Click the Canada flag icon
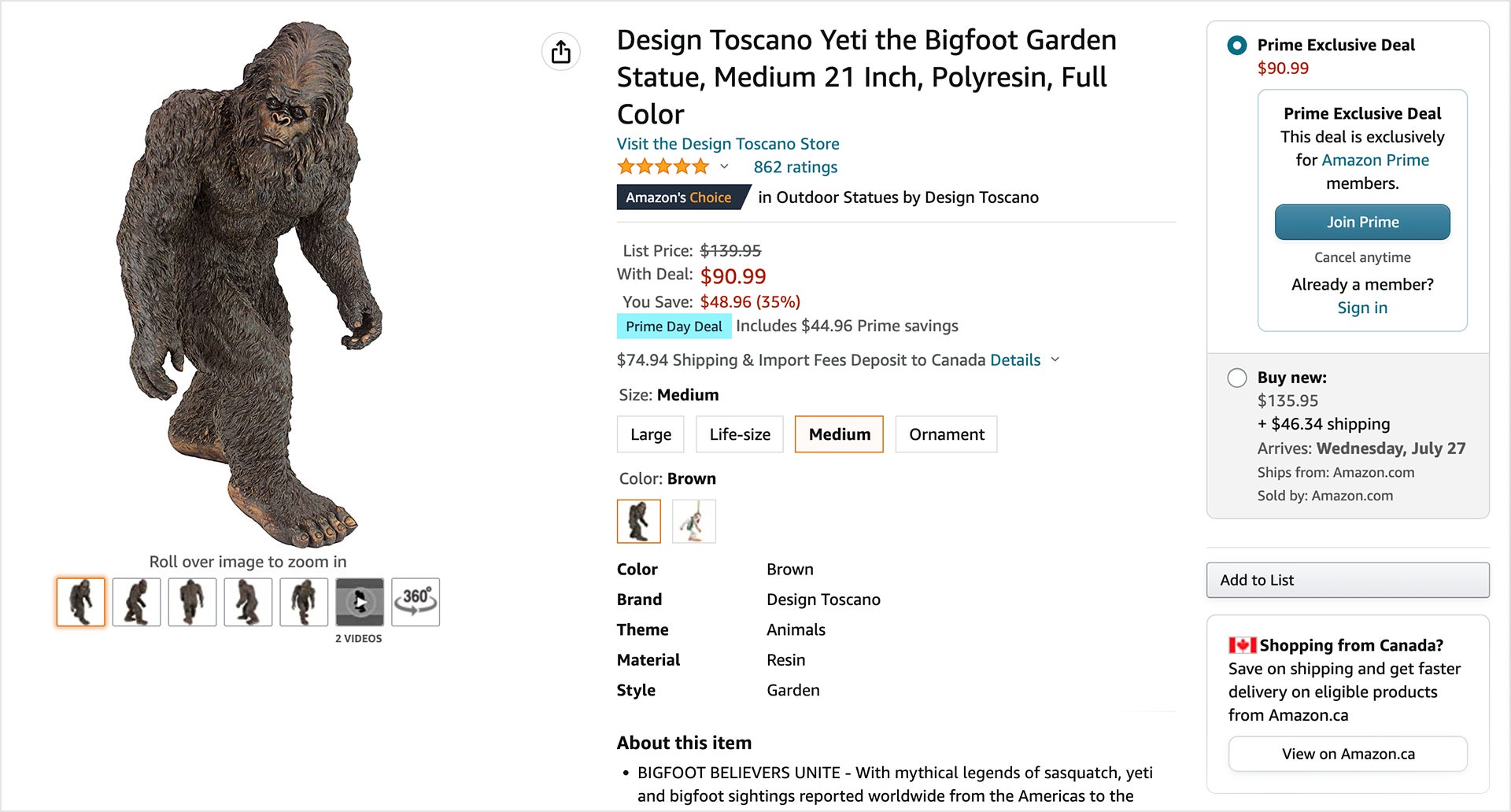Image resolution: width=1511 pixels, height=812 pixels. [x=1240, y=644]
